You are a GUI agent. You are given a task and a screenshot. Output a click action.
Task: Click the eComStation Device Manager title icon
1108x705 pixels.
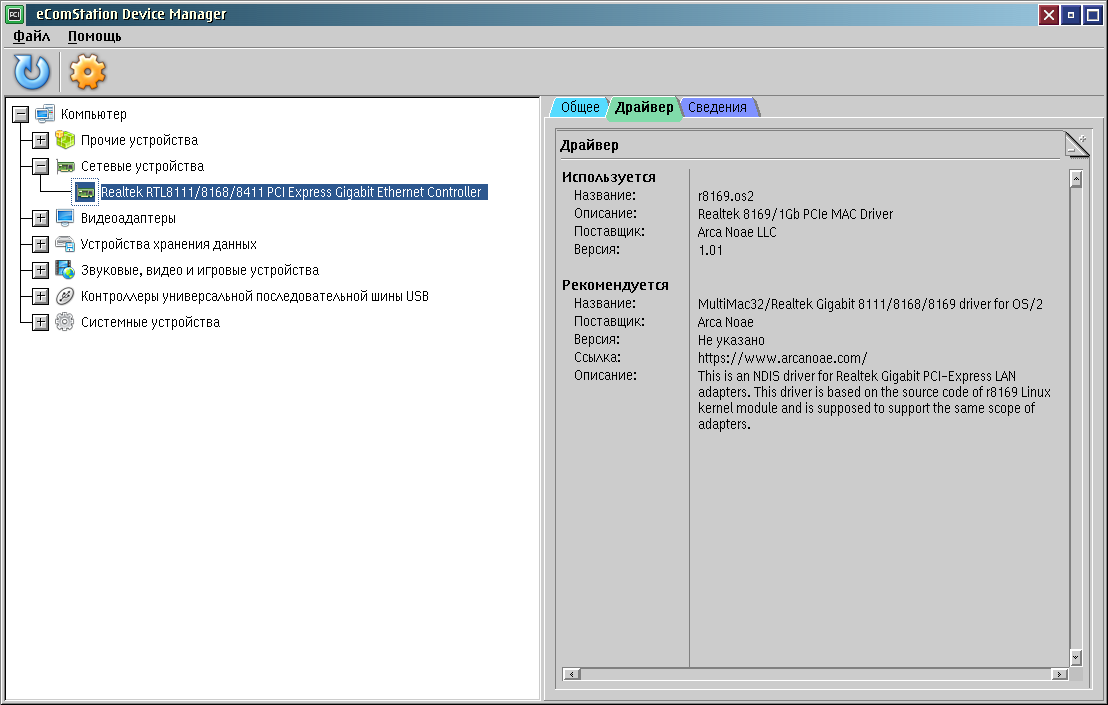click(x=14, y=14)
